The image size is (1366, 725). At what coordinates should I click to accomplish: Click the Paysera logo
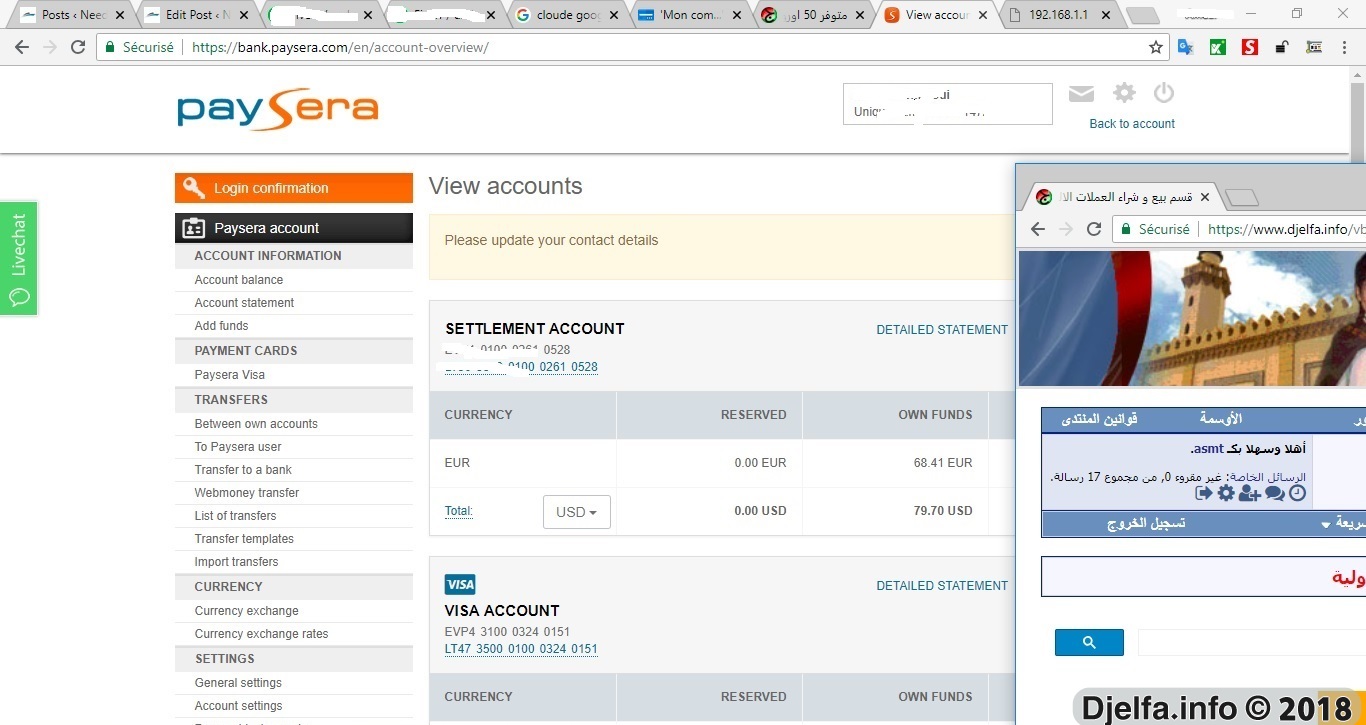click(x=277, y=110)
